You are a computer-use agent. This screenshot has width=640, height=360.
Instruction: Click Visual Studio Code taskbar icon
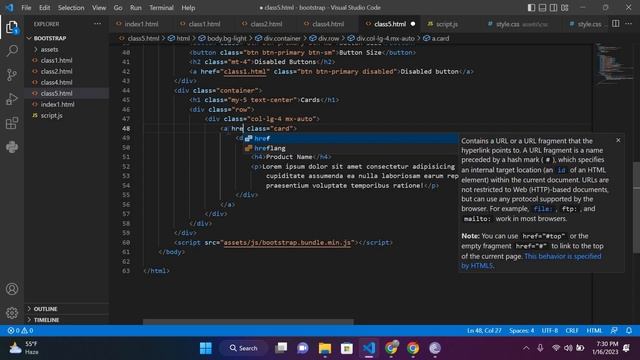(369, 348)
